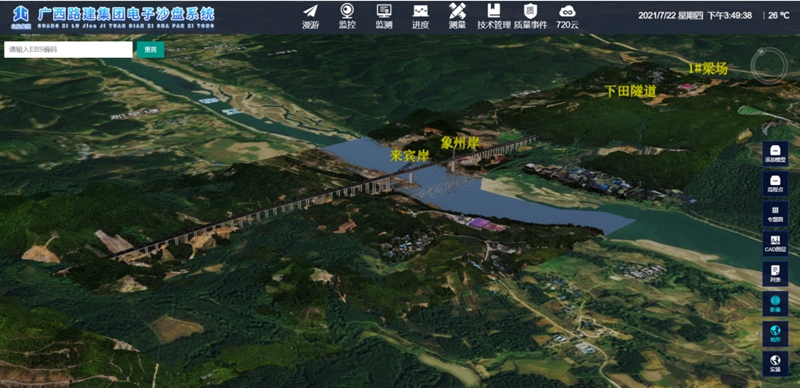Open the 专题图 thematic map button
Screen dimensions: 800x388
point(775,214)
